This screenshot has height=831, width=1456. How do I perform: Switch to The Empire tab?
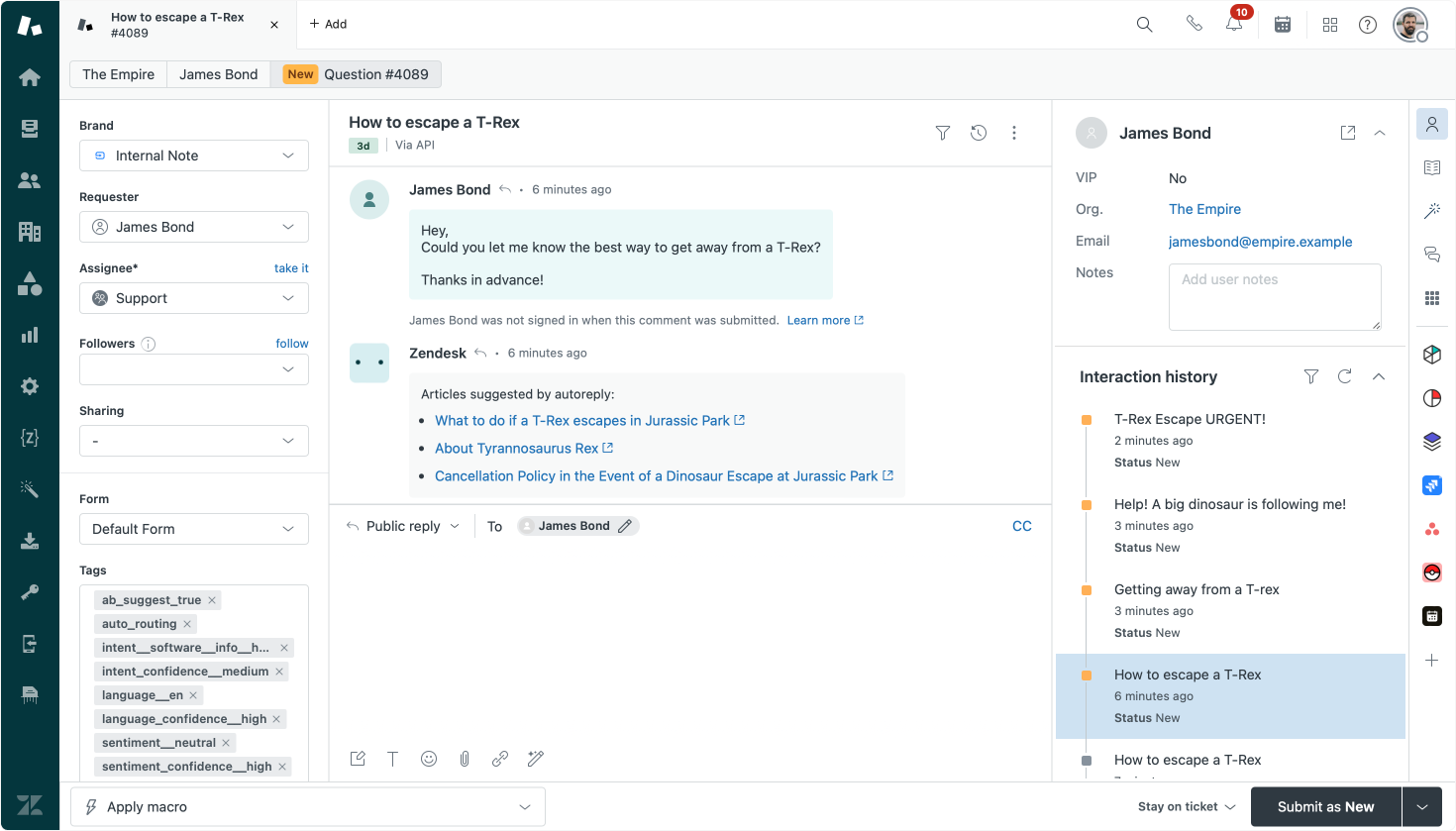point(119,74)
